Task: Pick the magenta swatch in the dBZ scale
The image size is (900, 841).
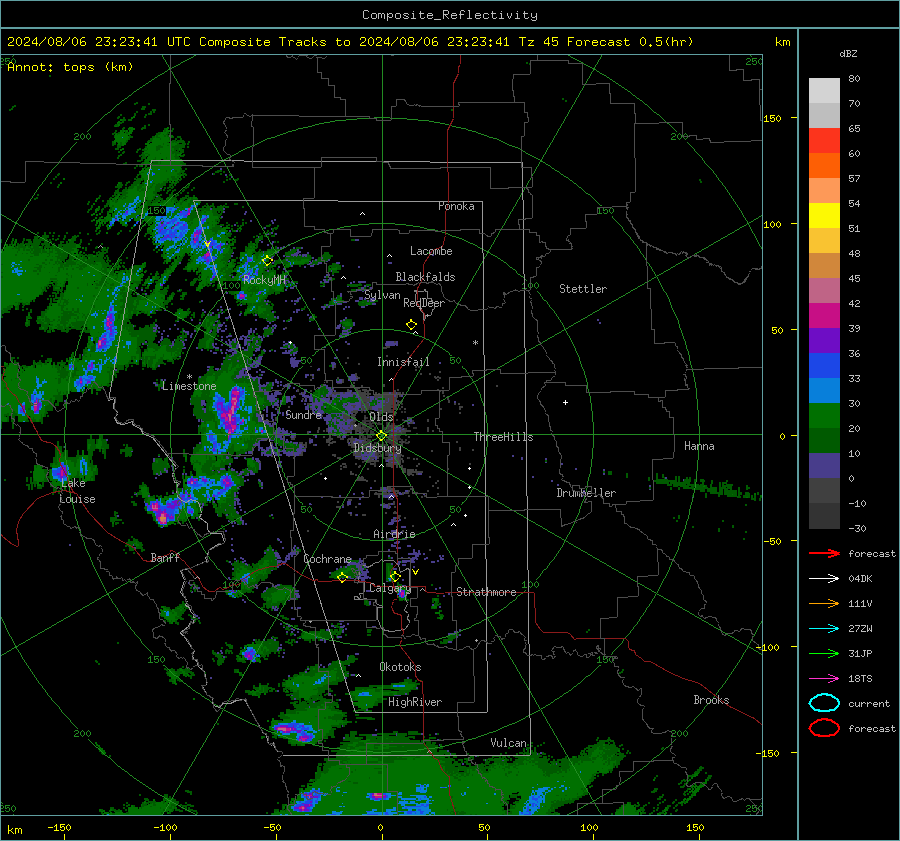Action: (824, 315)
